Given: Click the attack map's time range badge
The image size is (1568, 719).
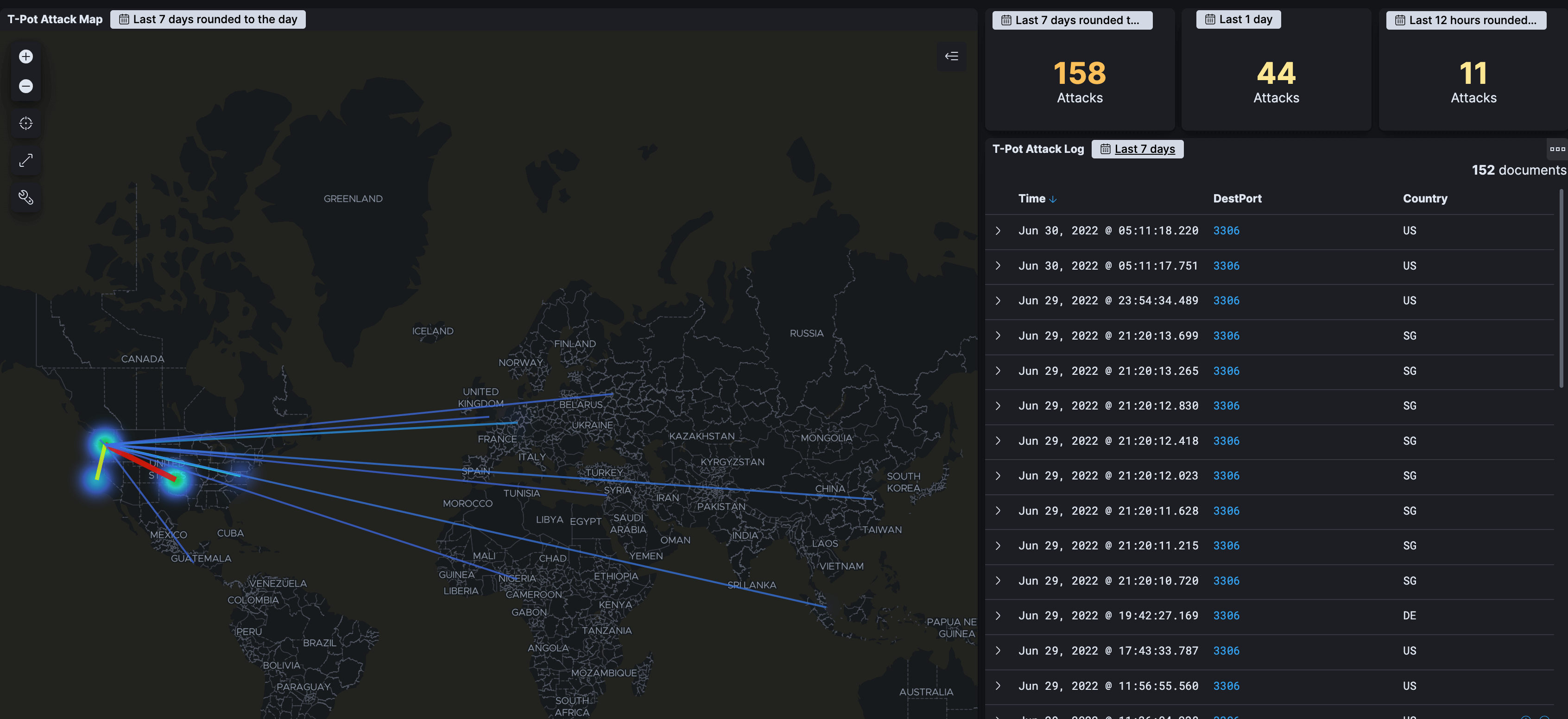Looking at the screenshot, I should point(208,19).
